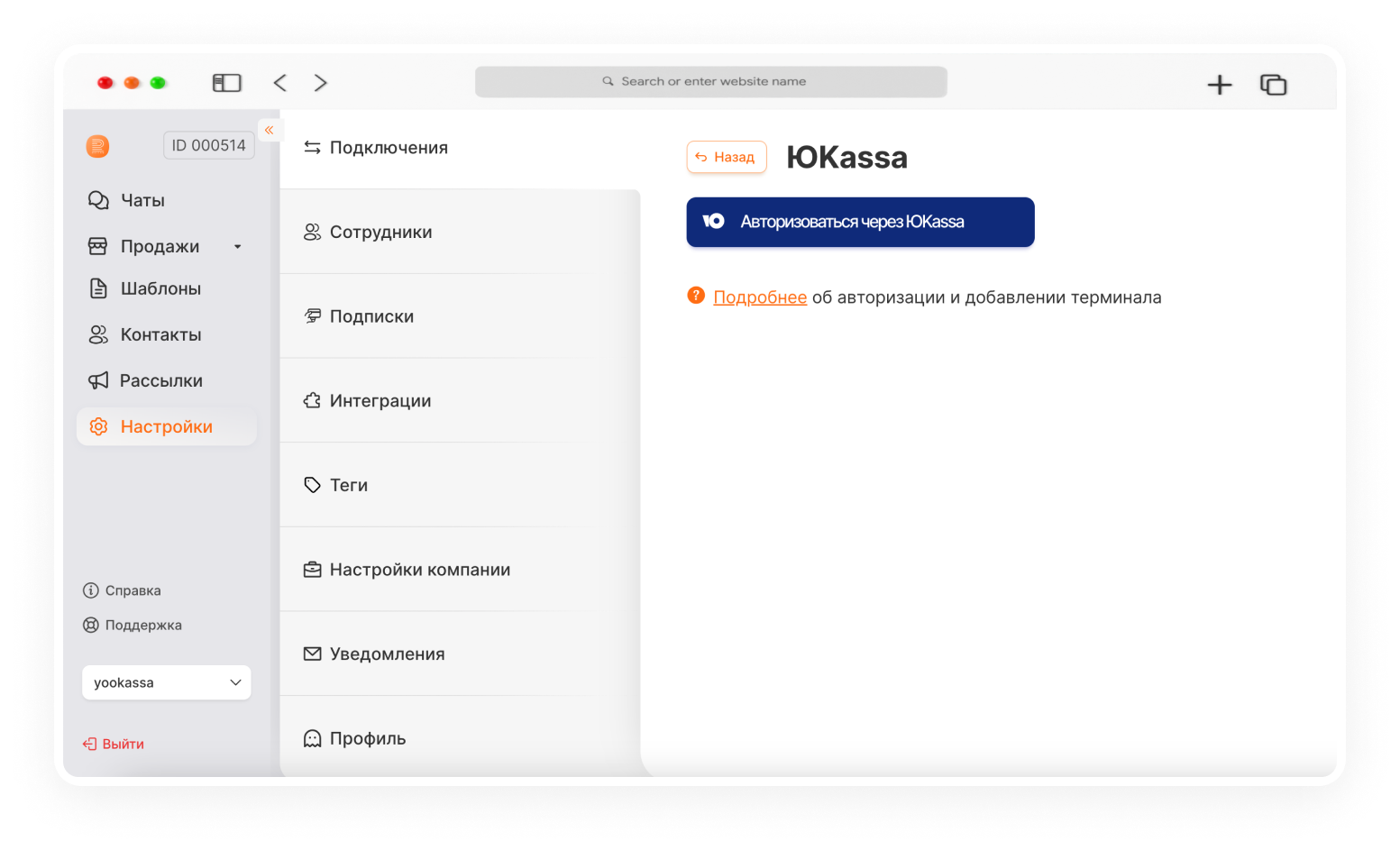This screenshot has height=850, width=1400.
Task: Select Интеграции puzzle-piece item
Action: point(380,400)
